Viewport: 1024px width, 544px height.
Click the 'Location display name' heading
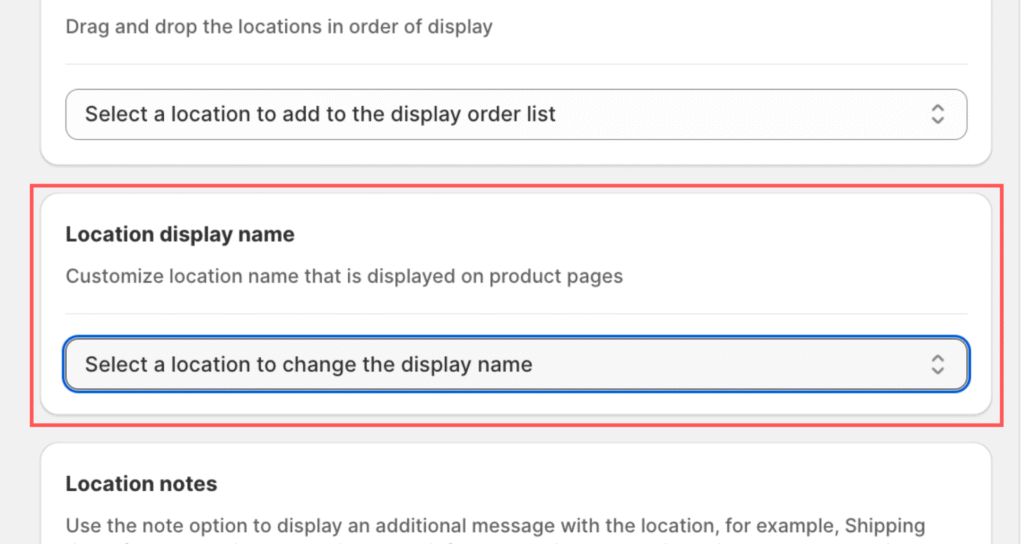tap(180, 235)
